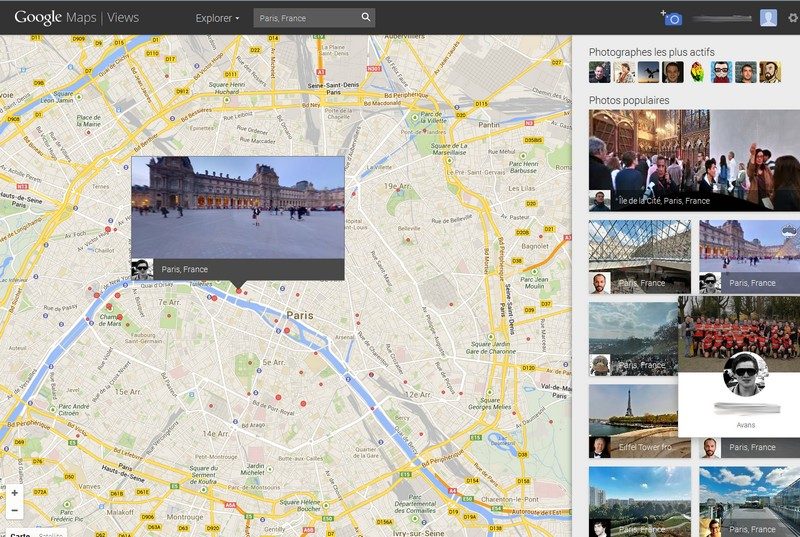This screenshot has width=800, height=537.
Task: Click the Montrouge label on the map
Action: 185,517
